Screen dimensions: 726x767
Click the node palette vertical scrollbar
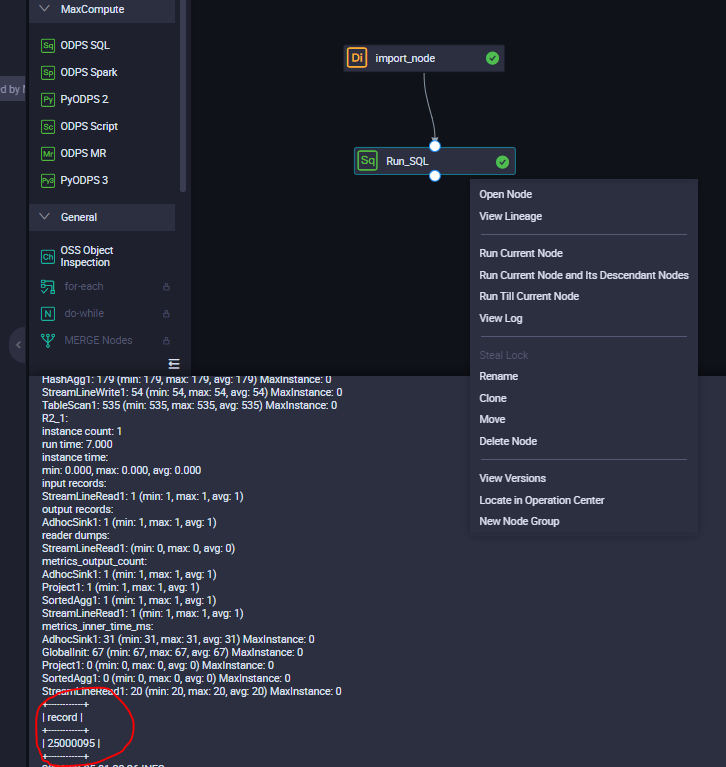[x=183, y=95]
